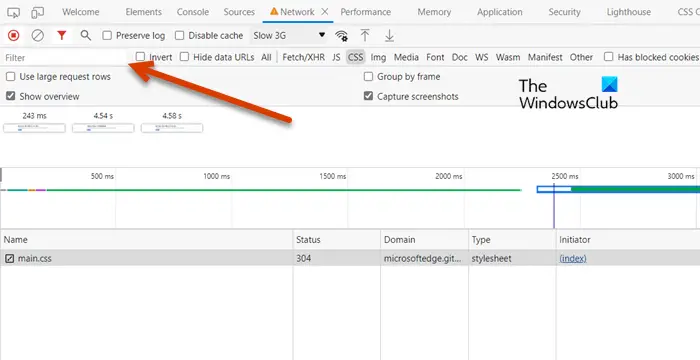This screenshot has height=360, width=700.
Task: Click the main.css file icon
Action: pos(10,258)
